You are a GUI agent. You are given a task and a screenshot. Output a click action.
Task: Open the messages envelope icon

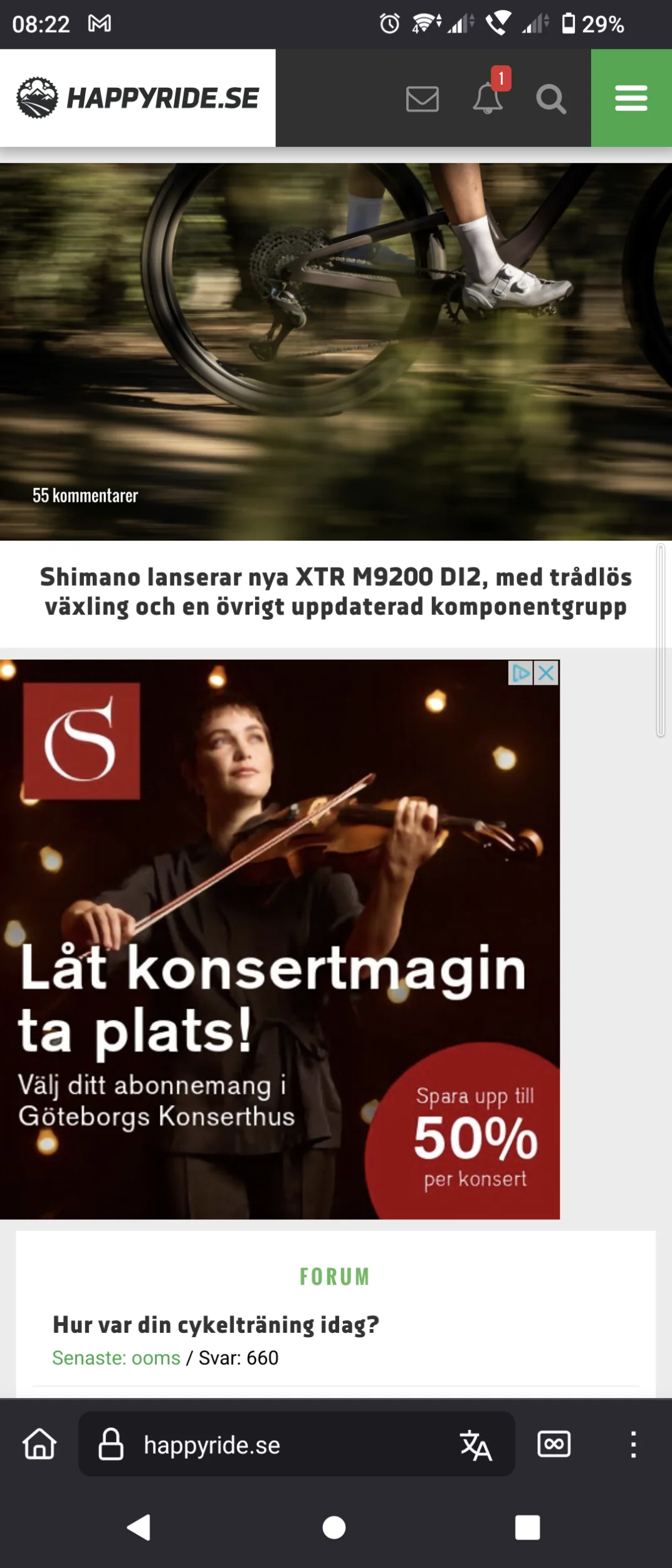click(422, 99)
